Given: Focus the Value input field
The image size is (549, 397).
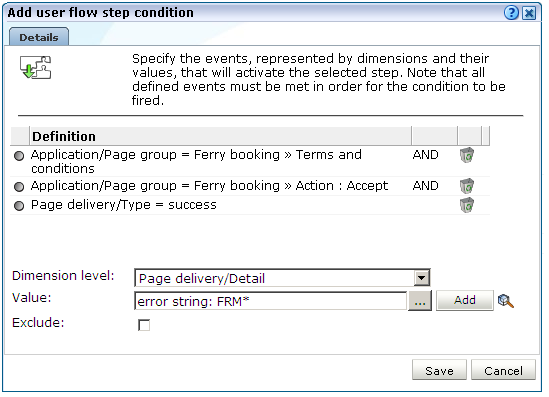Looking at the screenshot, I should (271, 301).
